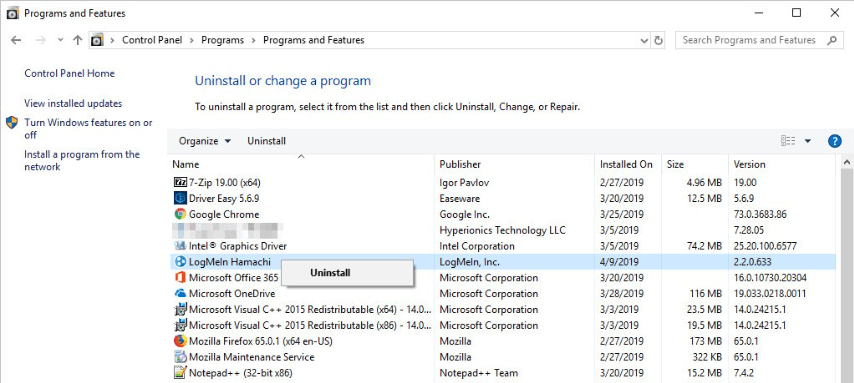Go up one level with up arrow

(77, 40)
